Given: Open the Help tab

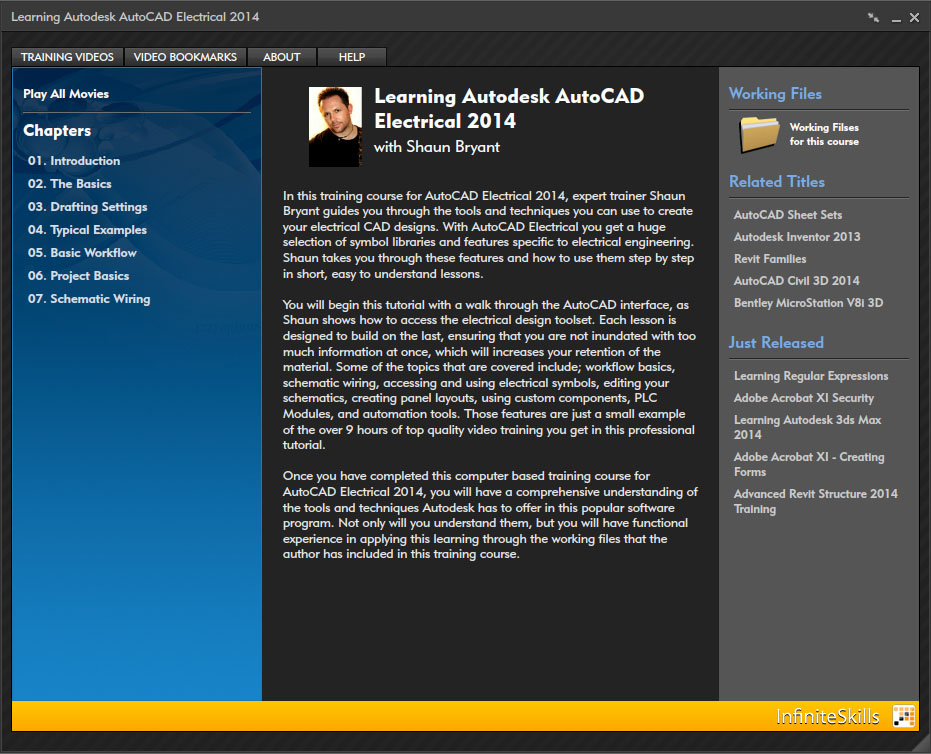Looking at the screenshot, I should 352,57.
